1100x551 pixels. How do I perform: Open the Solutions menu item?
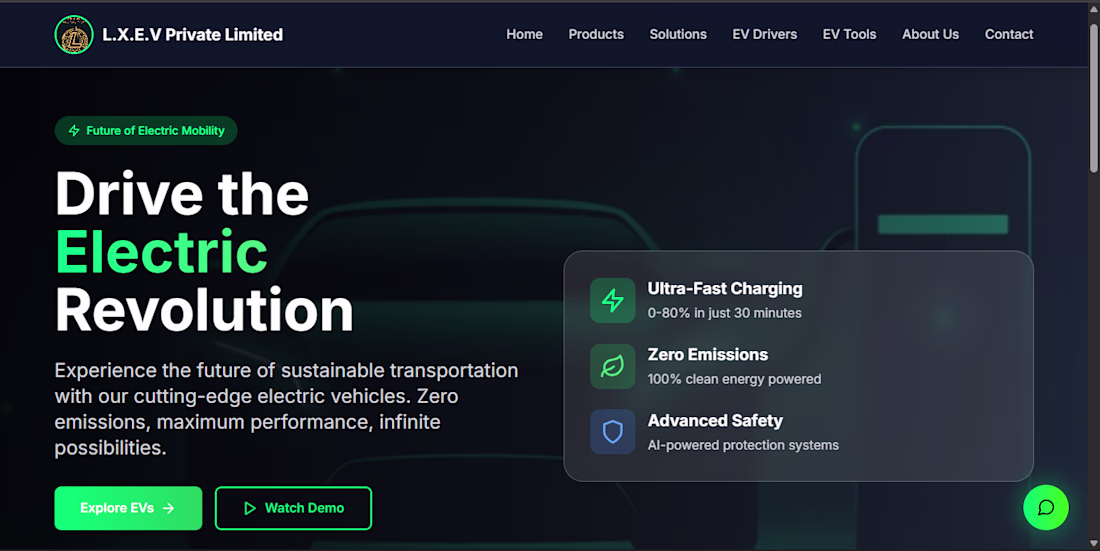(x=678, y=34)
